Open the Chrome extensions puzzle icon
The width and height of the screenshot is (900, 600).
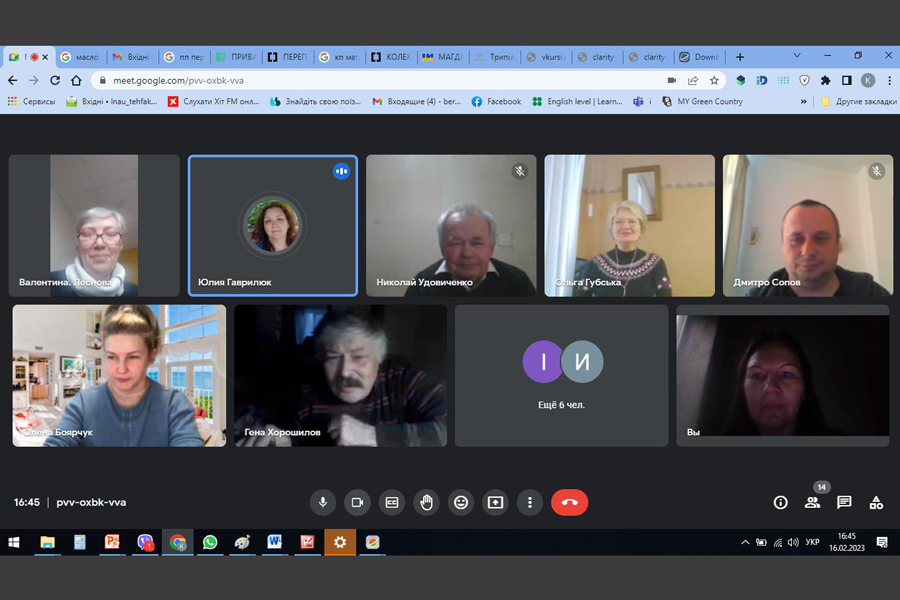(825, 80)
